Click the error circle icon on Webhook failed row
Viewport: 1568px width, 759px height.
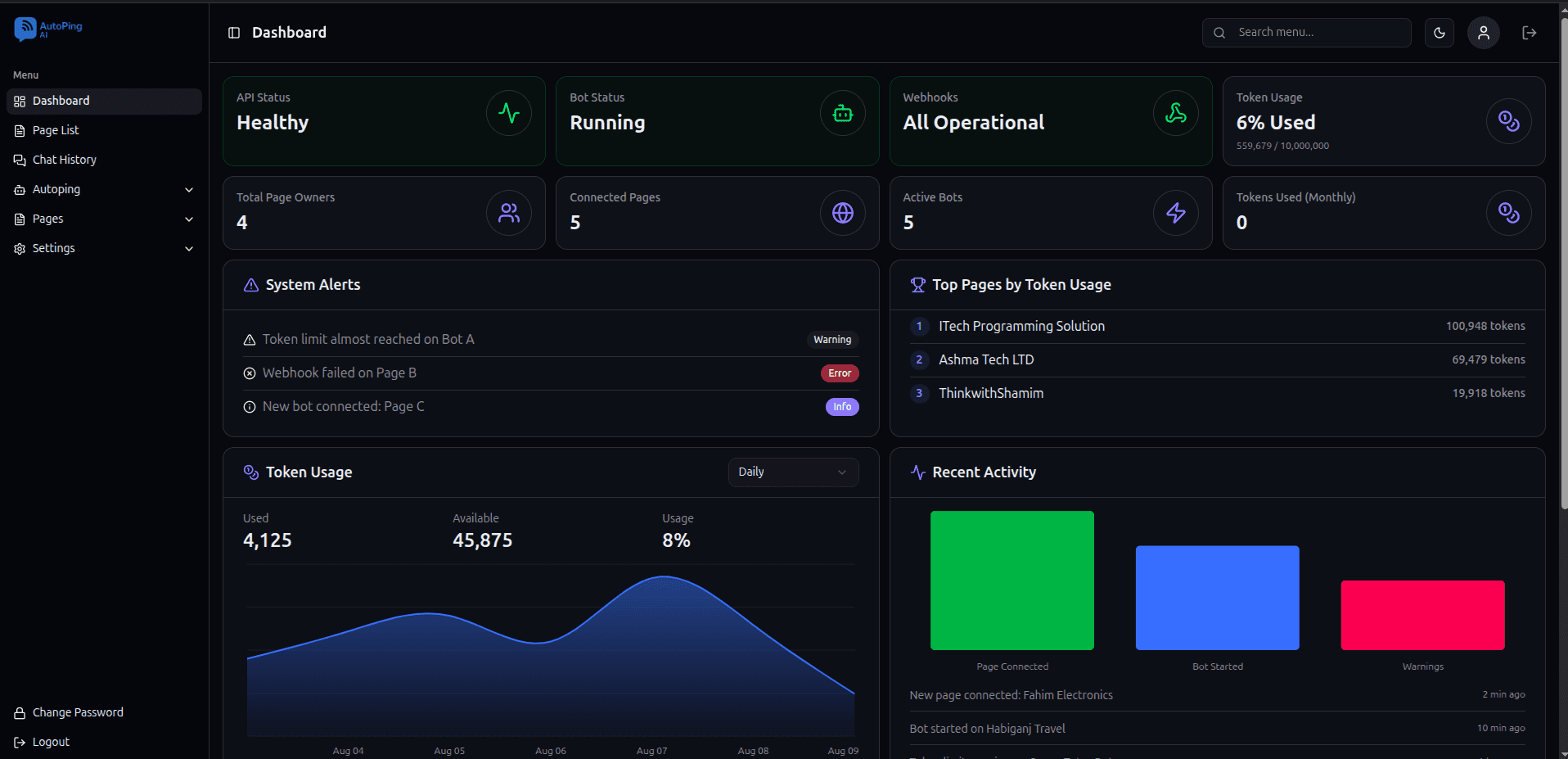coord(250,373)
